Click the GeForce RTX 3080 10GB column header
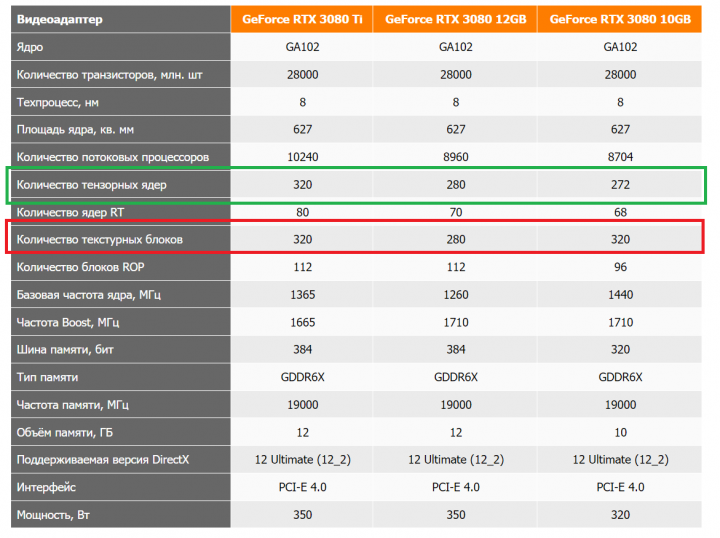720x538 pixels. (620, 19)
